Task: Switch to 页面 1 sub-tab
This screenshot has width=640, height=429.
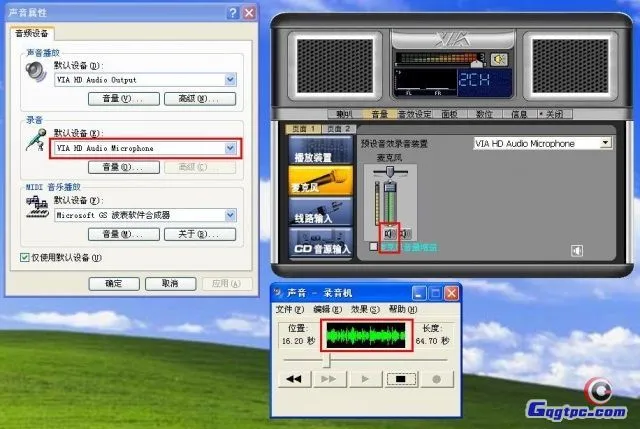Action: click(303, 129)
